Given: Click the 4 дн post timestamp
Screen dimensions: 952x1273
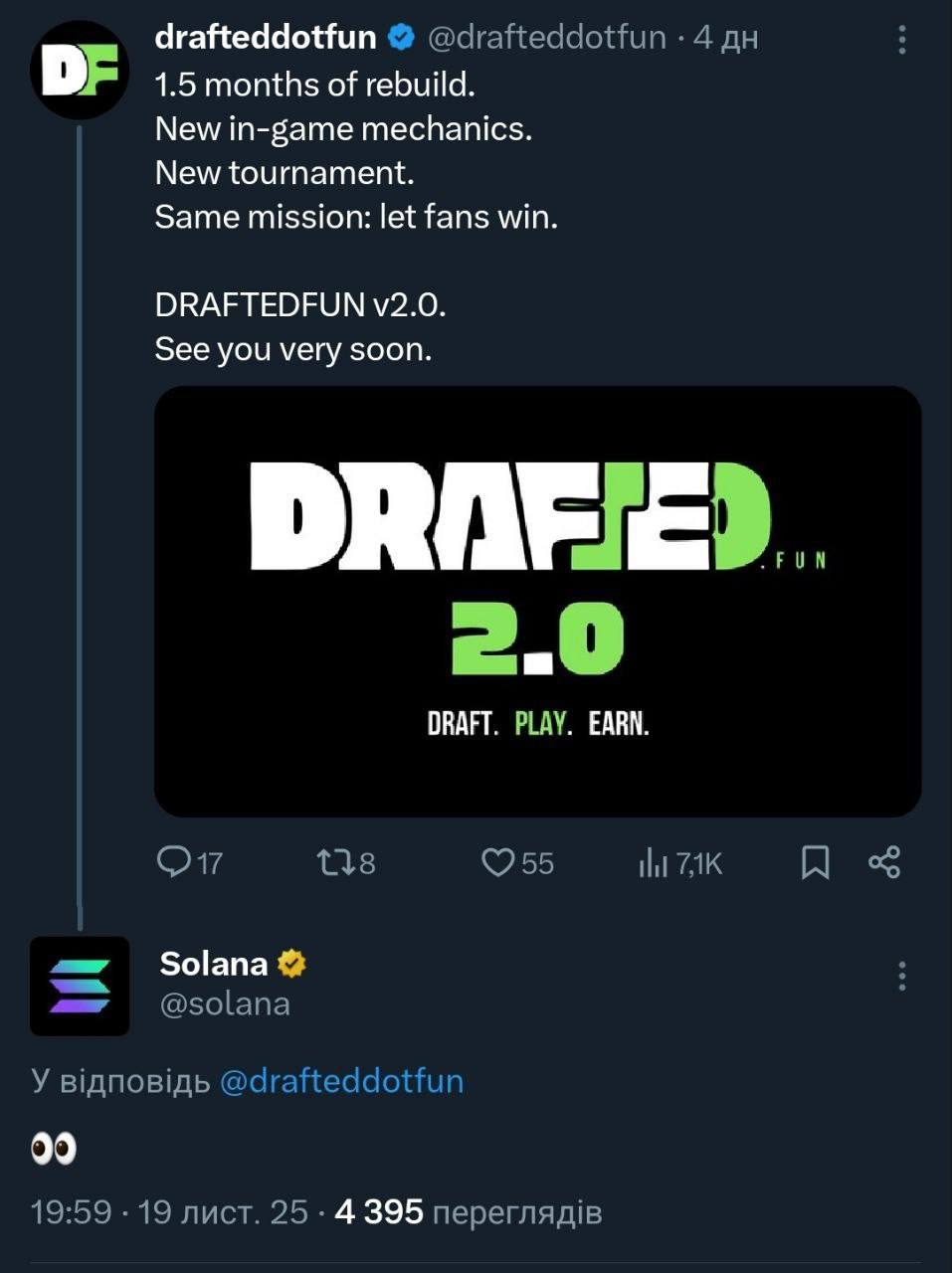Looking at the screenshot, I should tap(725, 38).
